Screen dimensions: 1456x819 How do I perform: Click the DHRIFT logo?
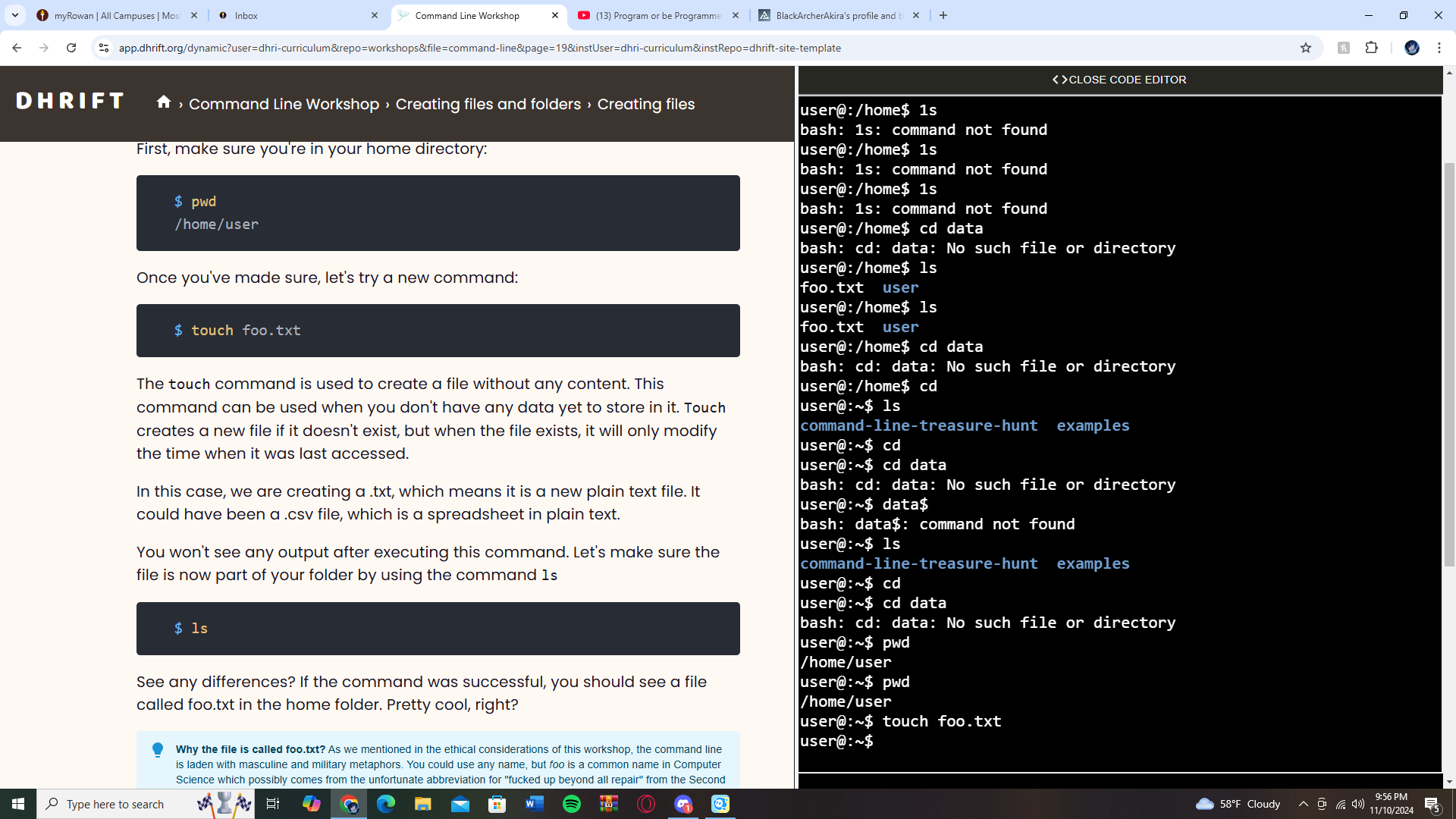tap(70, 101)
